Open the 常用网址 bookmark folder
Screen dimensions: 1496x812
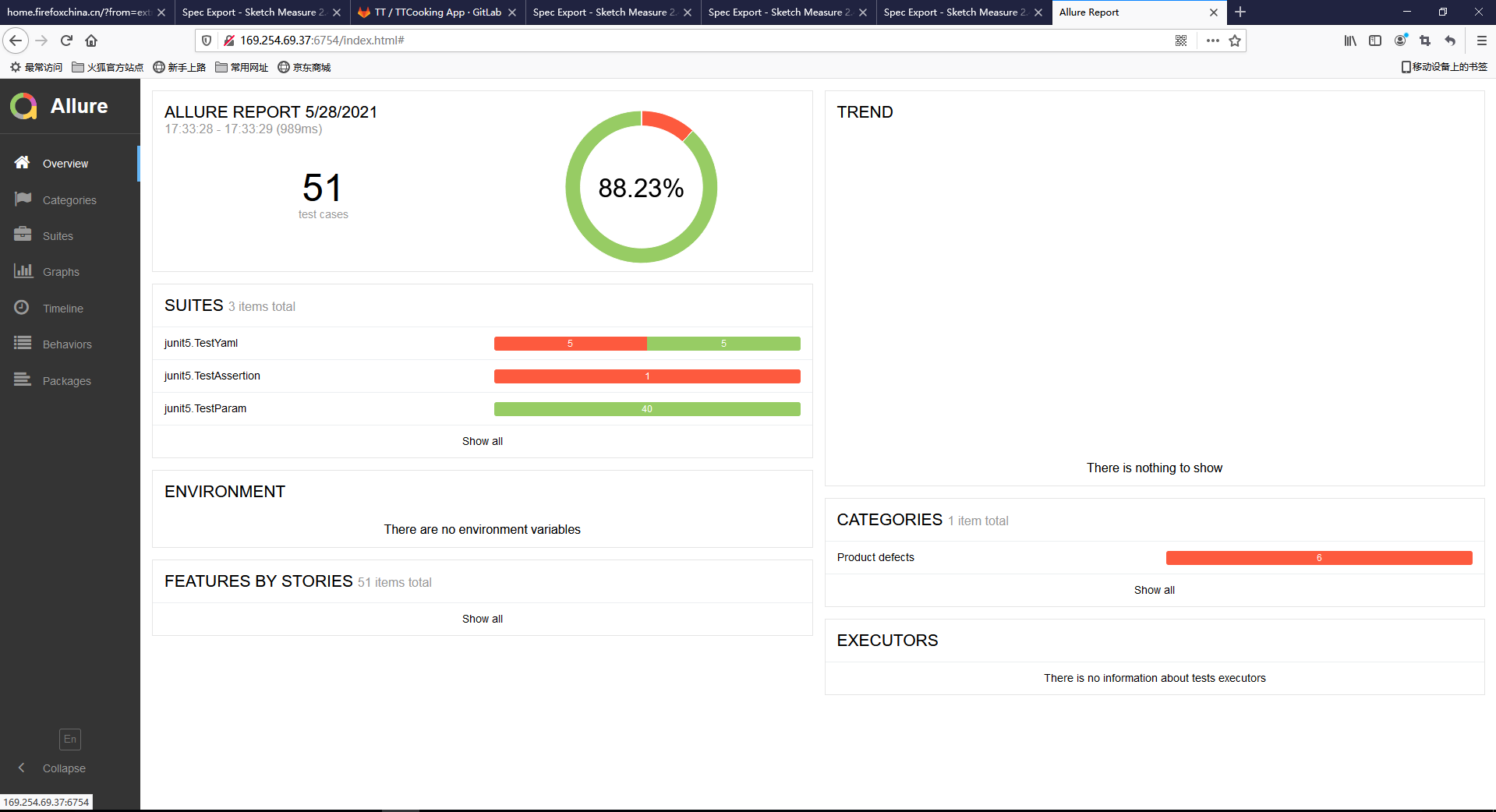tap(242, 67)
